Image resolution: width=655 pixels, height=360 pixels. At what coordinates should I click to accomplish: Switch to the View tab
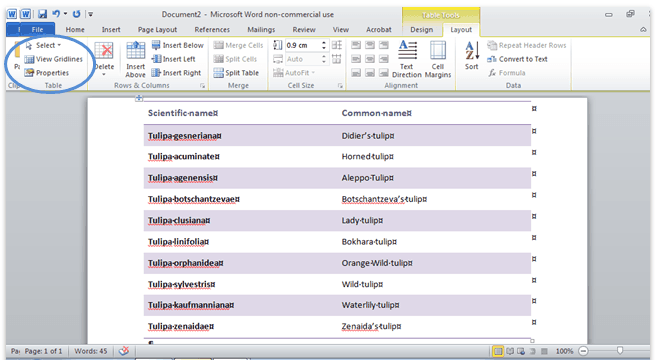tap(340, 30)
